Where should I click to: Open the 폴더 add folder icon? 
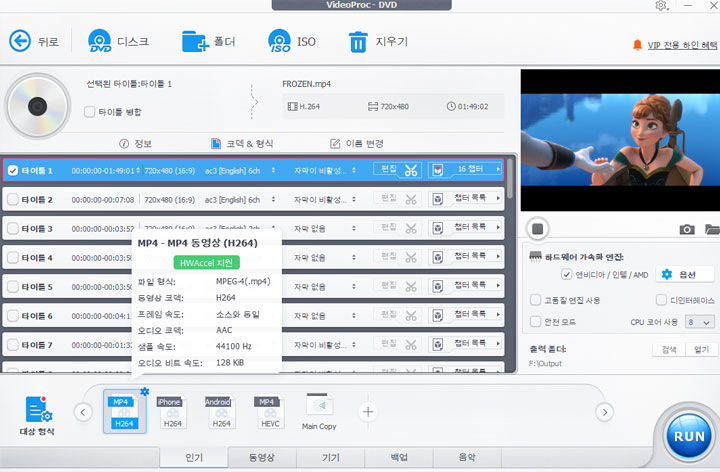point(195,41)
